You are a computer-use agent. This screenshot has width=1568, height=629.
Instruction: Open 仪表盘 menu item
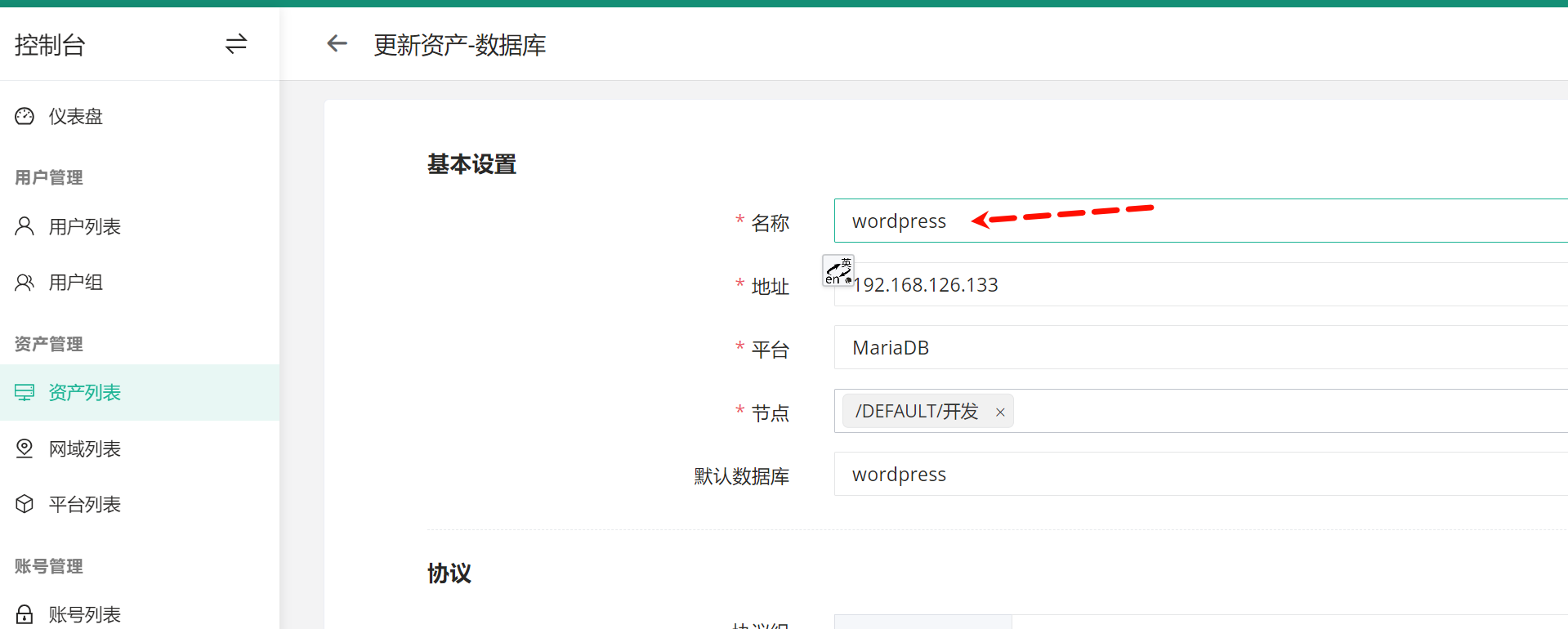76,116
